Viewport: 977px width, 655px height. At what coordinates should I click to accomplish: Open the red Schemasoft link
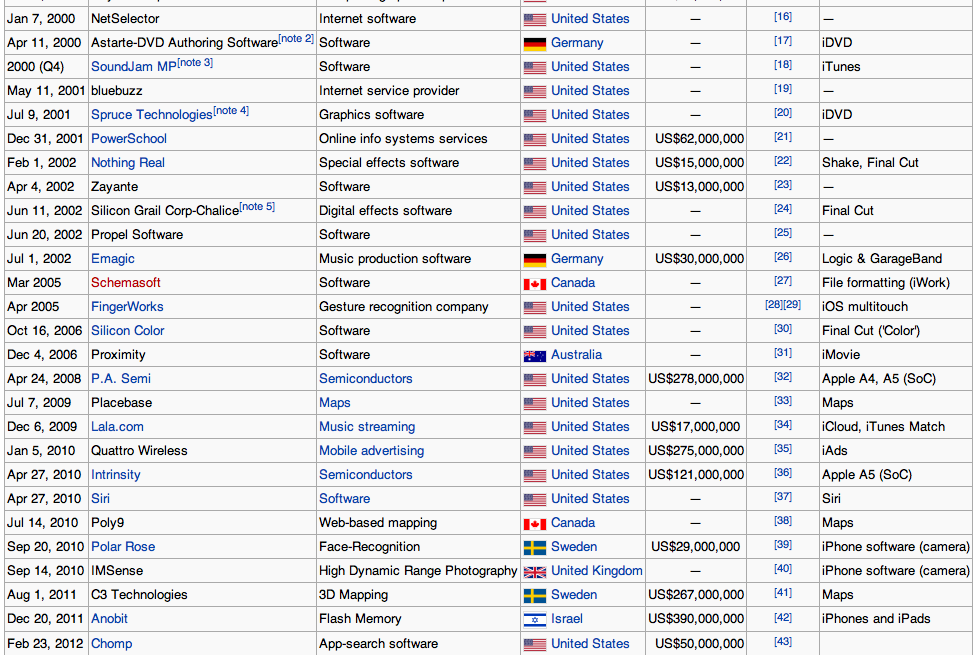(126, 282)
